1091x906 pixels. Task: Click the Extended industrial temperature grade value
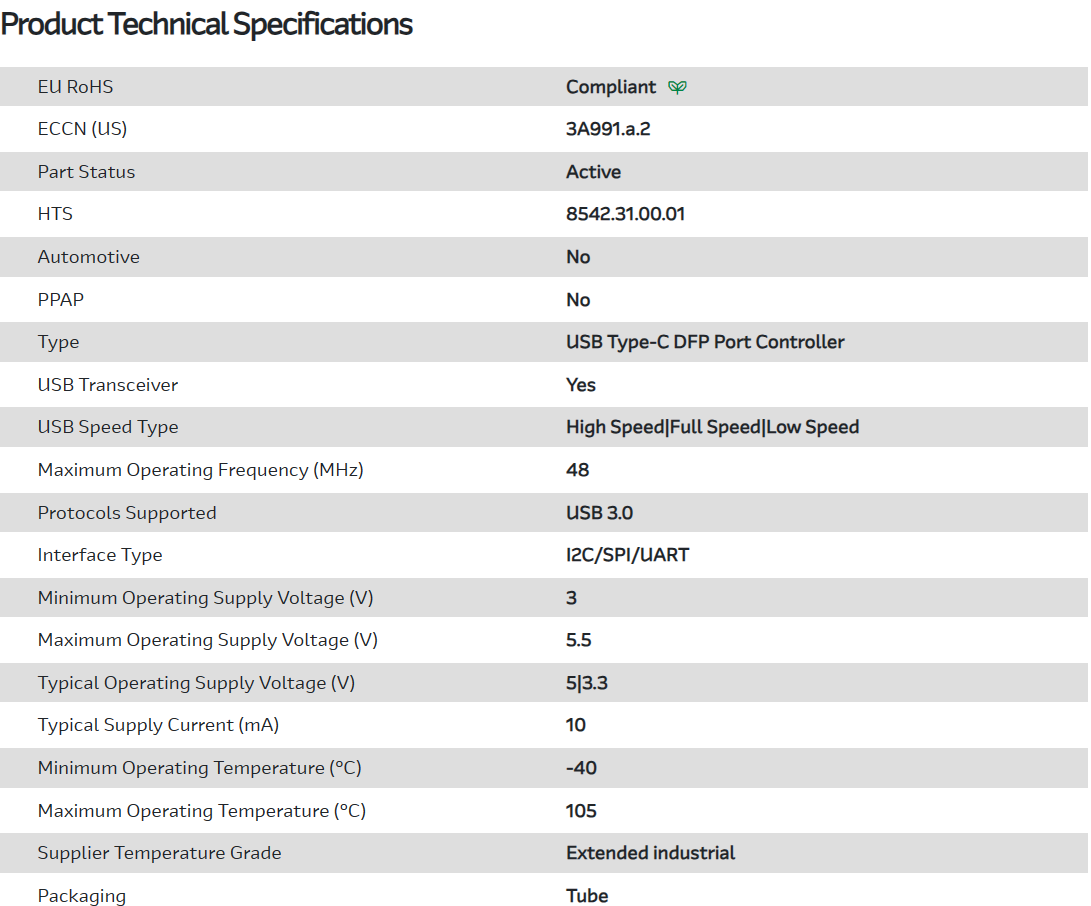point(650,853)
